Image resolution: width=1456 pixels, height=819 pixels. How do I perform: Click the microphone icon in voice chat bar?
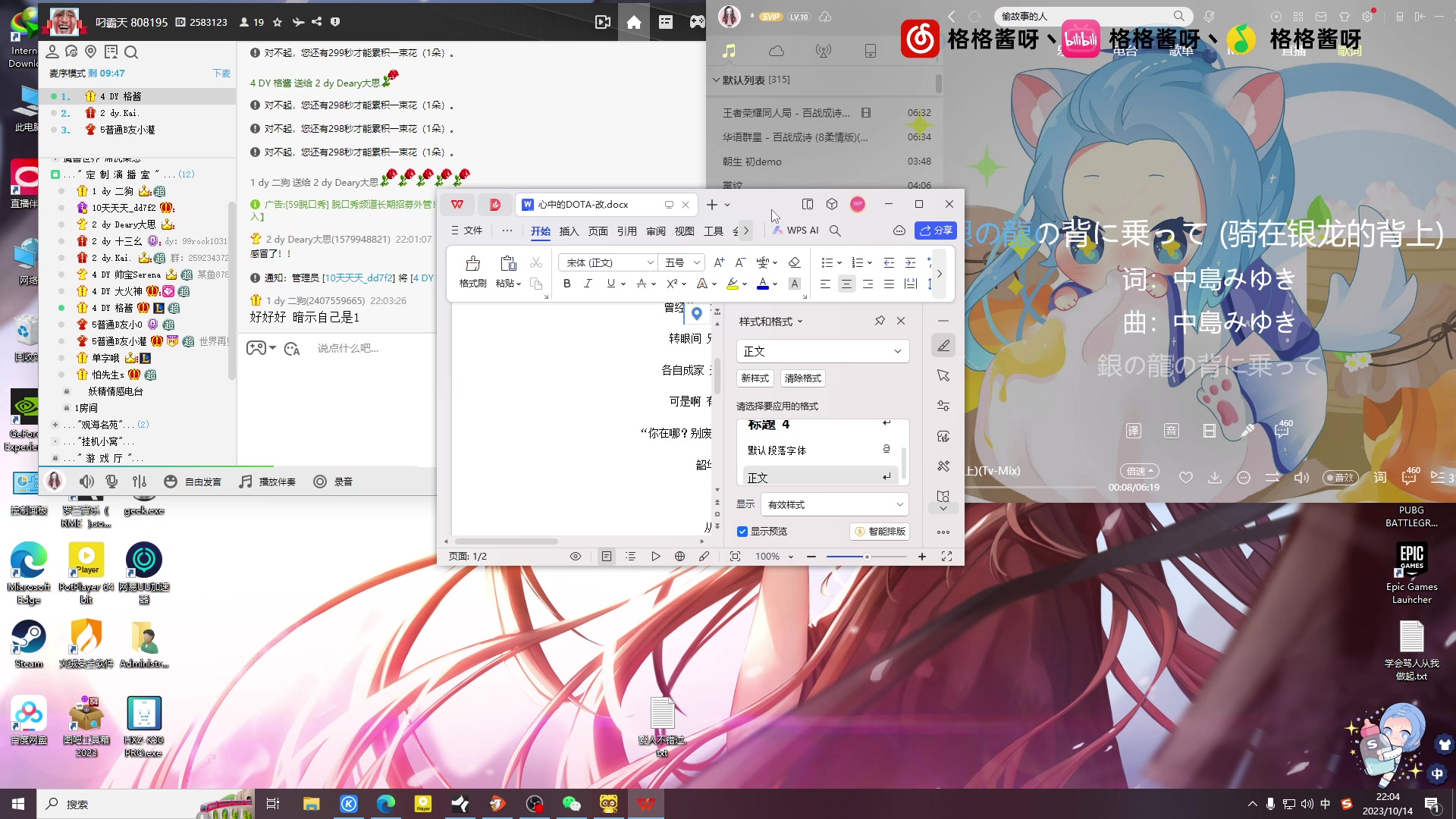pos(111,482)
